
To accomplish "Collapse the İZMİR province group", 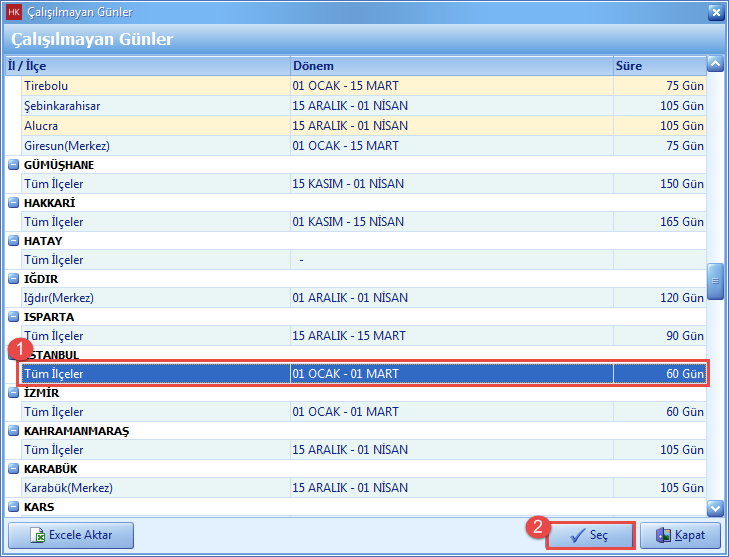I will (x=14, y=393).
